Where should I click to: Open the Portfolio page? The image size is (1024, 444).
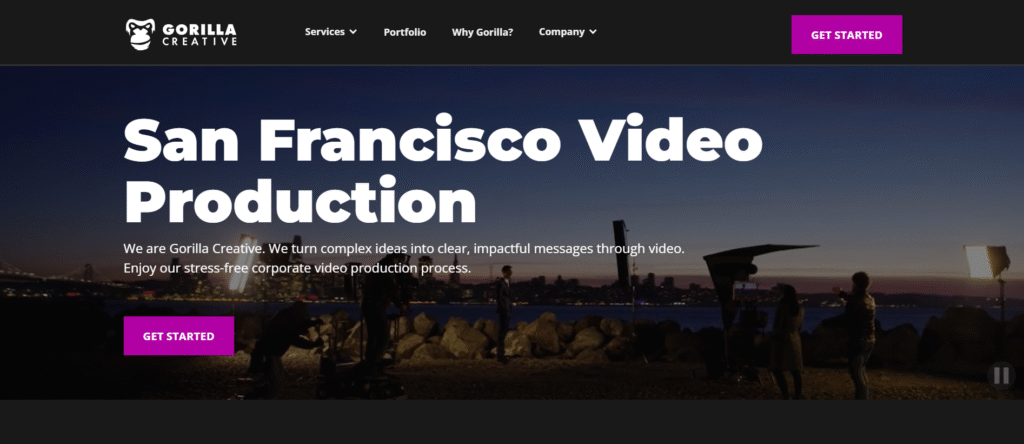coord(405,32)
